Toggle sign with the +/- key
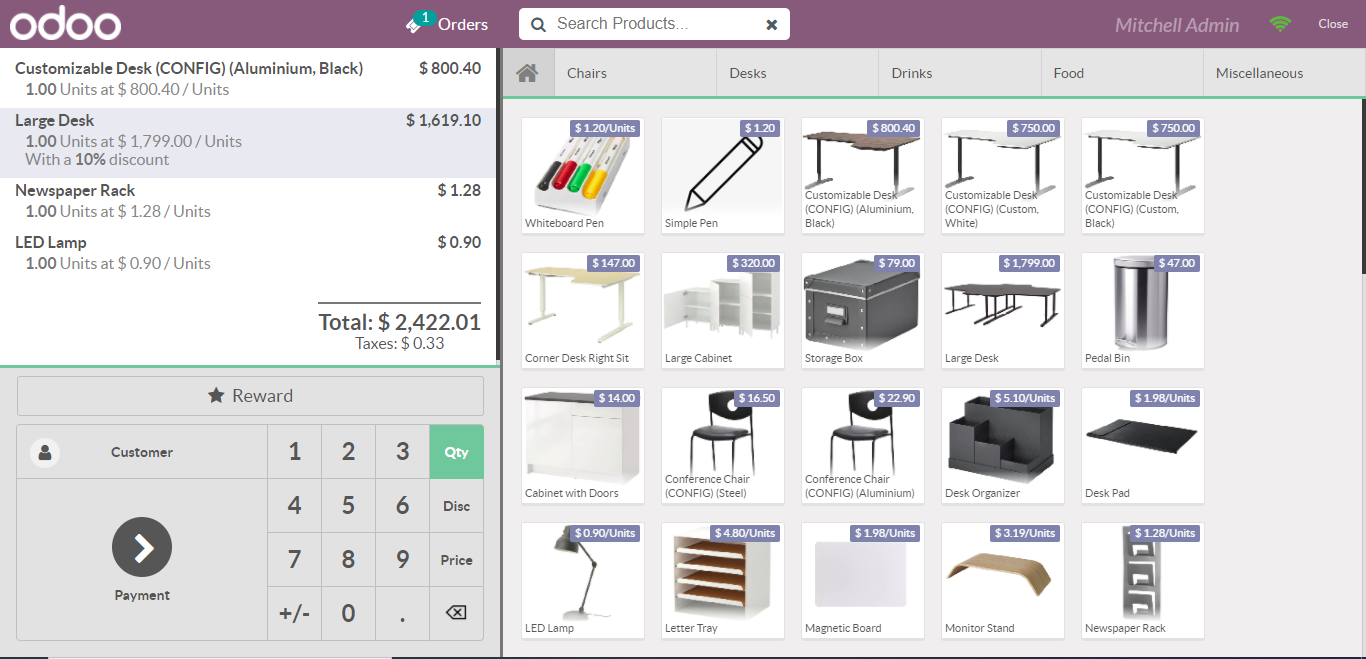This screenshot has width=1366, height=659. (294, 613)
